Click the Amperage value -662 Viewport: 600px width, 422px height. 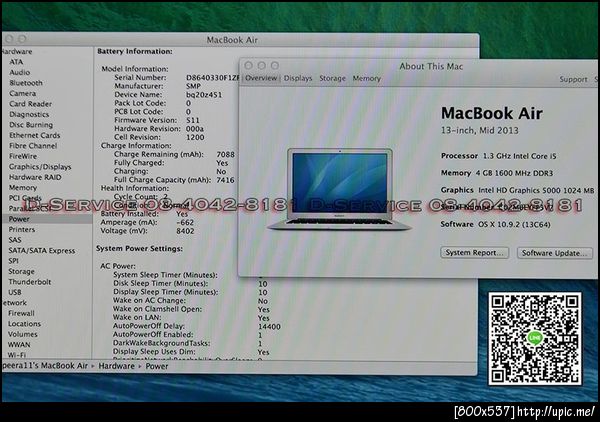tap(185, 222)
